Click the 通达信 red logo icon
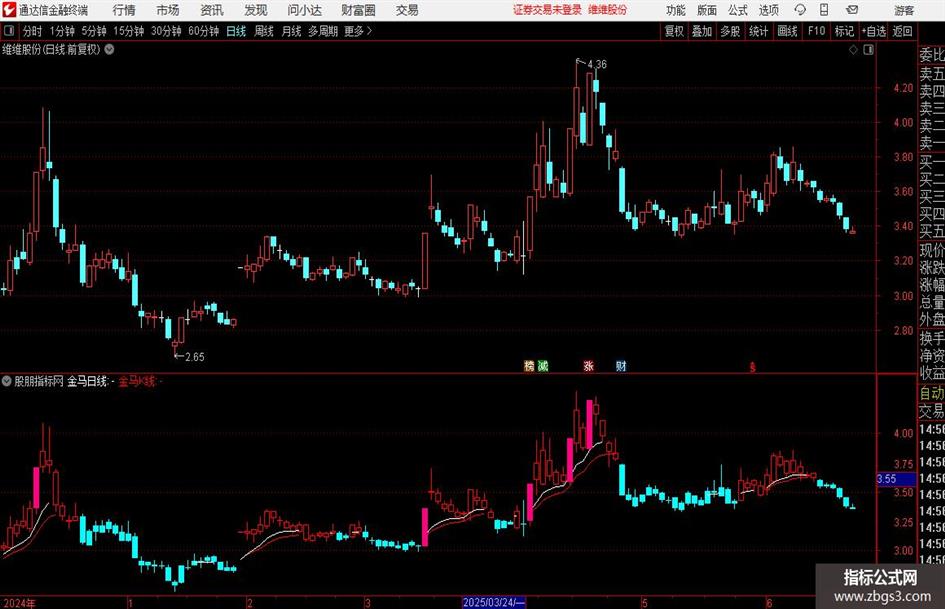Screen dimensions: 945x609 click(x=9, y=10)
